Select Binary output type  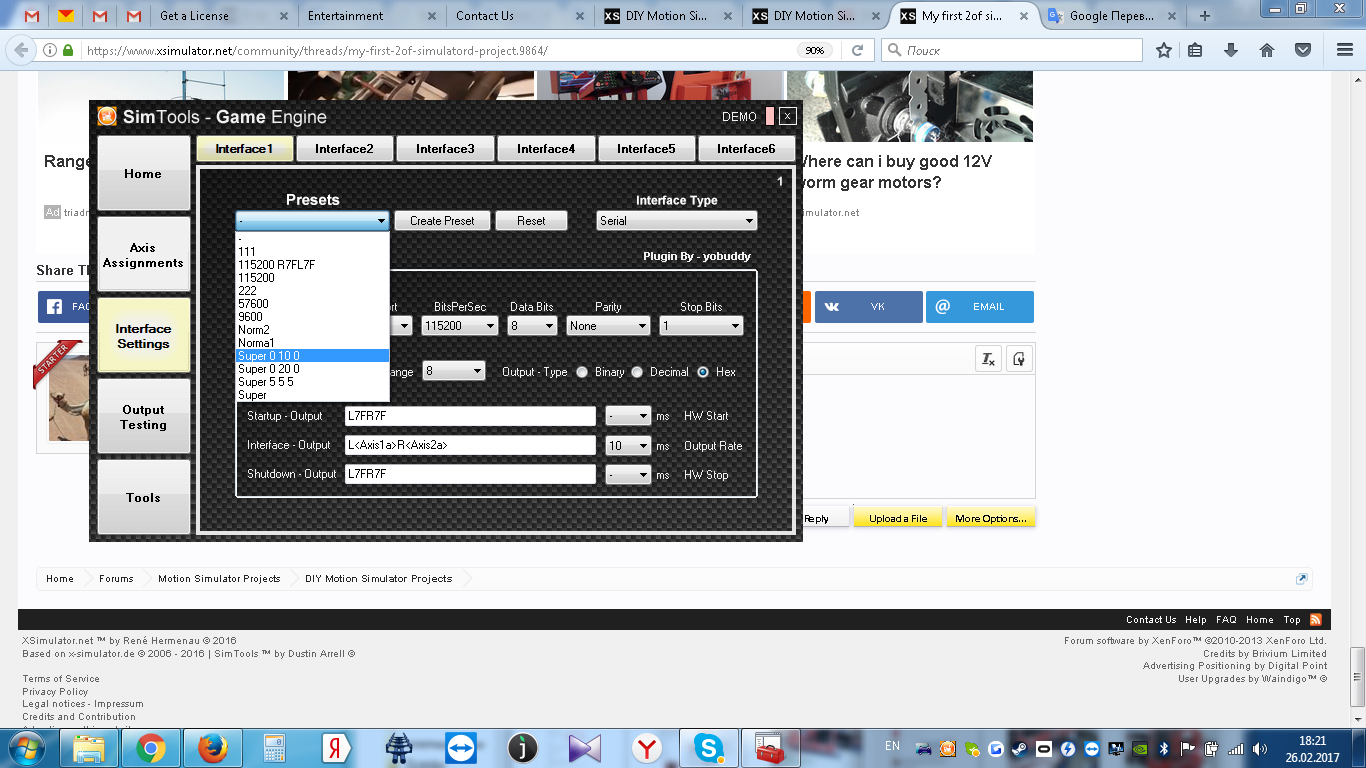(x=582, y=372)
